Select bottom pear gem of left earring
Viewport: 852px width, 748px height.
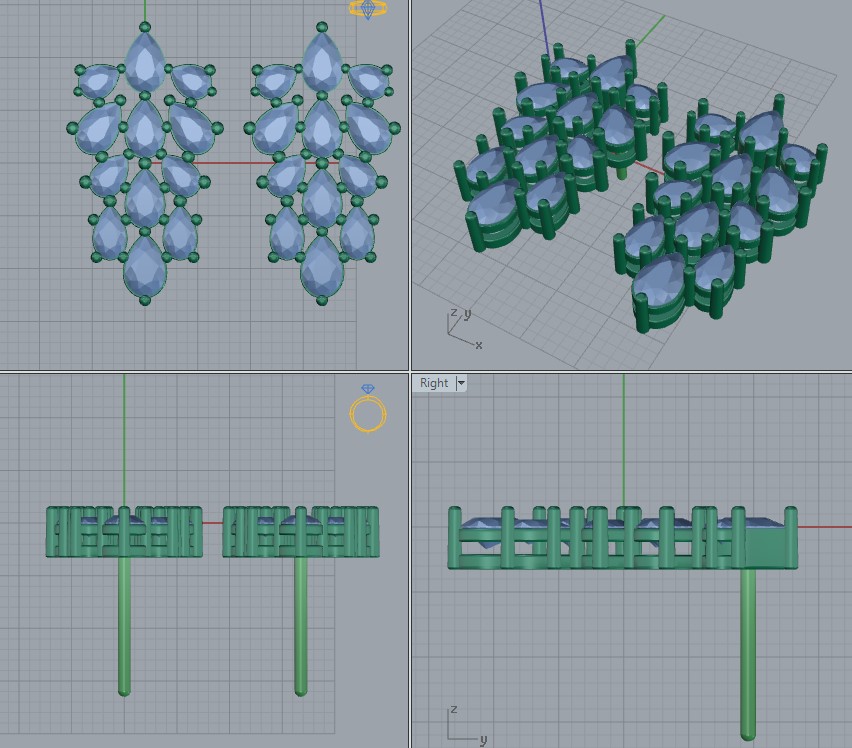145,266
